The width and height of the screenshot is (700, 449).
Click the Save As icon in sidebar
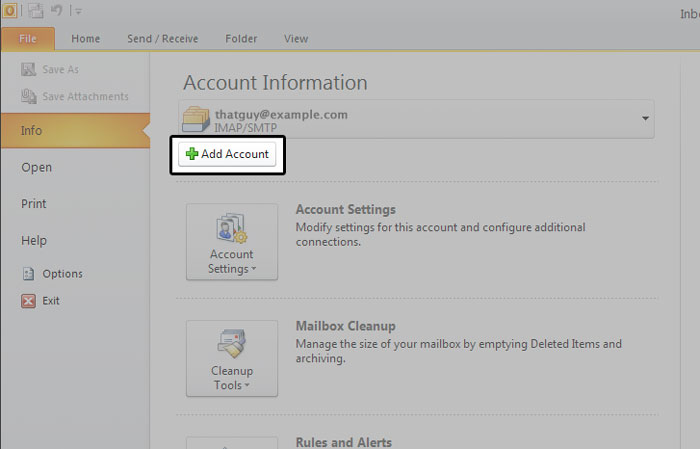coord(29,70)
